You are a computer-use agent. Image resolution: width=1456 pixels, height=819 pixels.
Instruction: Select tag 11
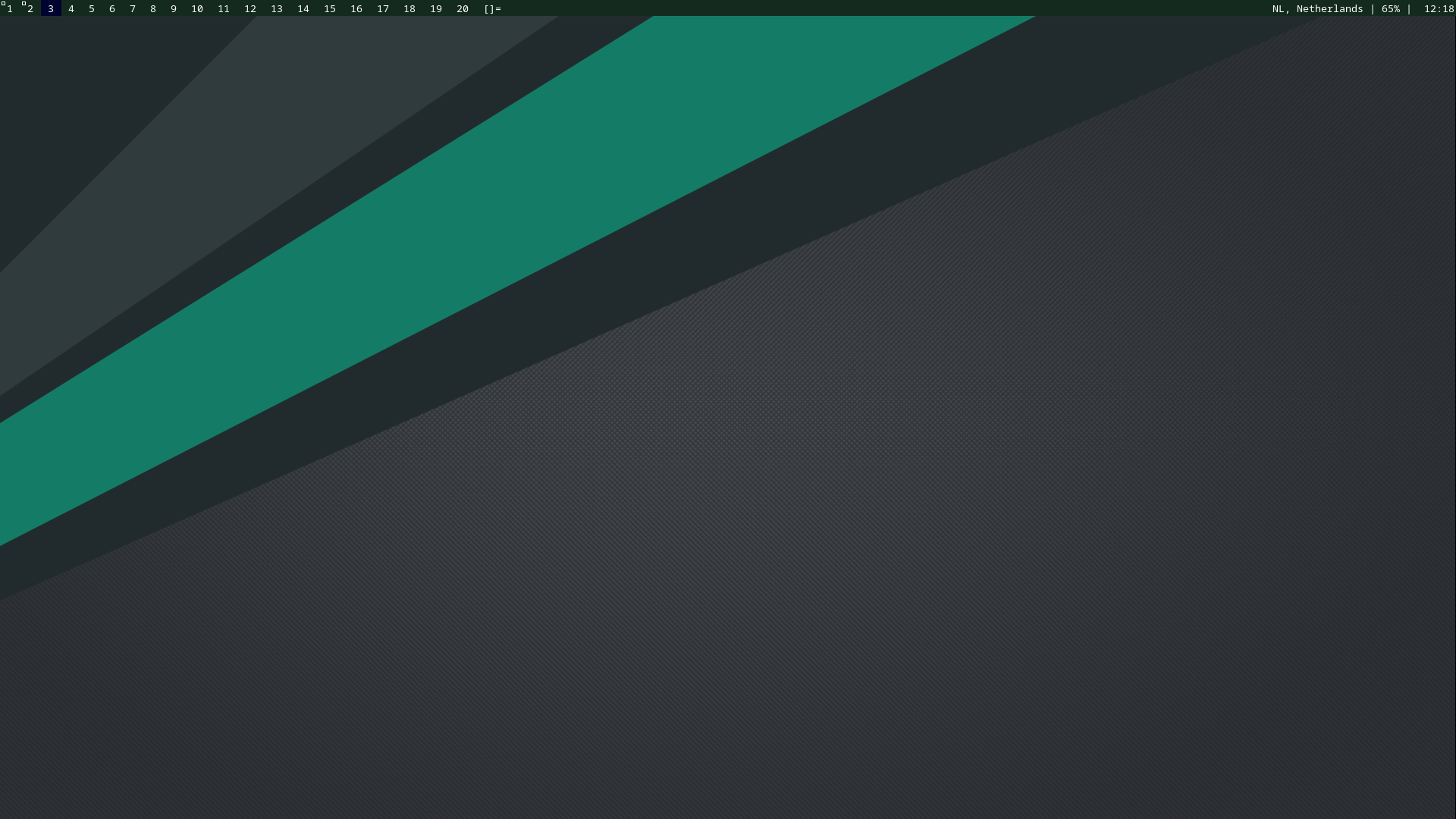[x=224, y=9]
